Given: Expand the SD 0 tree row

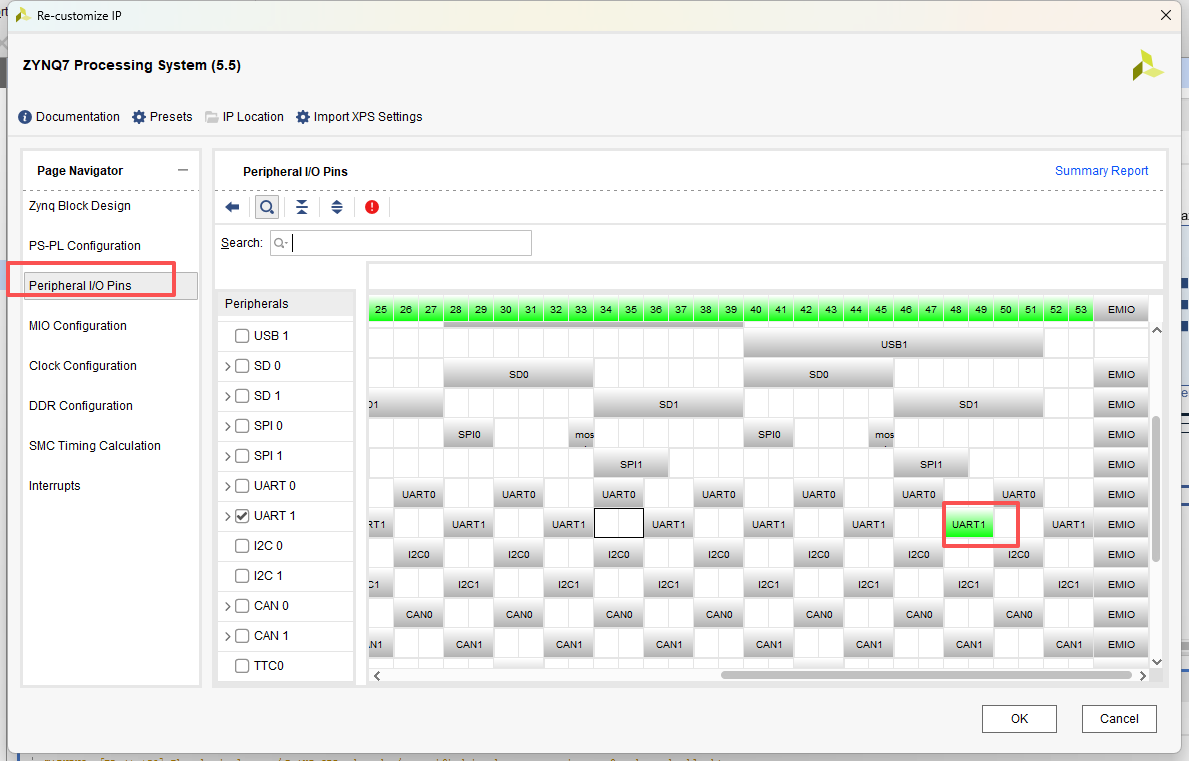Looking at the screenshot, I should (227, 366).
